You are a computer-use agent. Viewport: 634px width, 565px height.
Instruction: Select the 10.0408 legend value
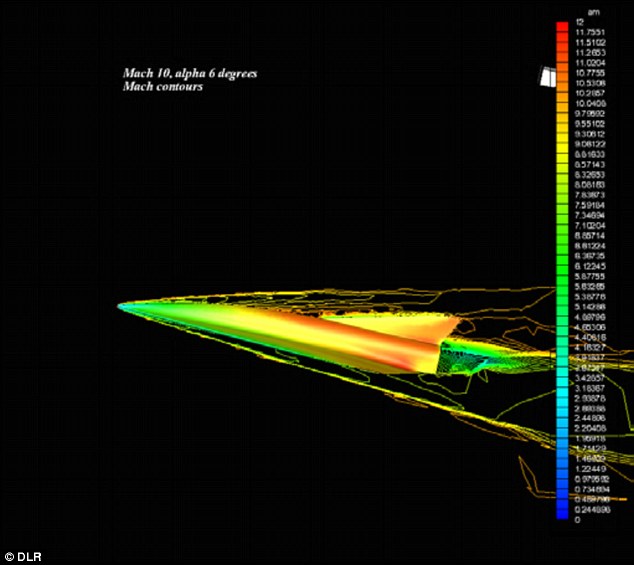pyautogui.click(x=587, y=103)
